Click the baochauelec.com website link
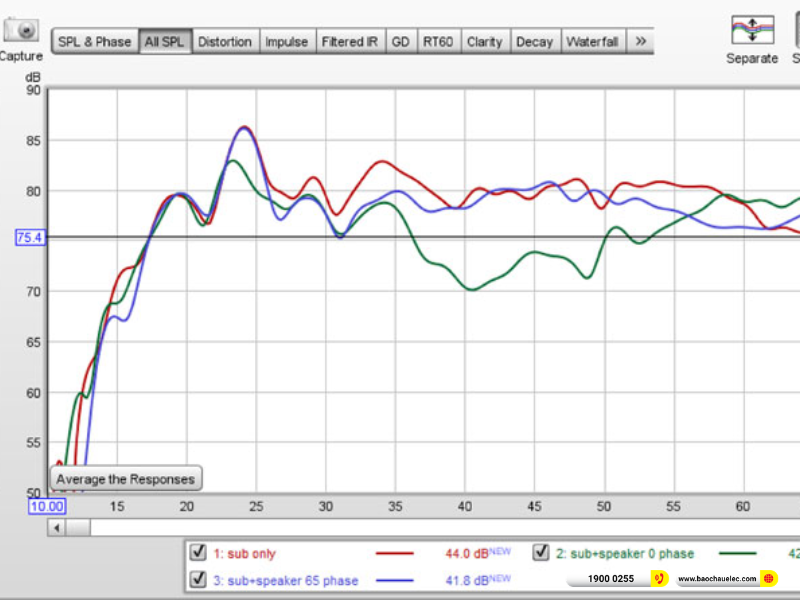Viewport: 800px width, 600px height. (715, 579)
